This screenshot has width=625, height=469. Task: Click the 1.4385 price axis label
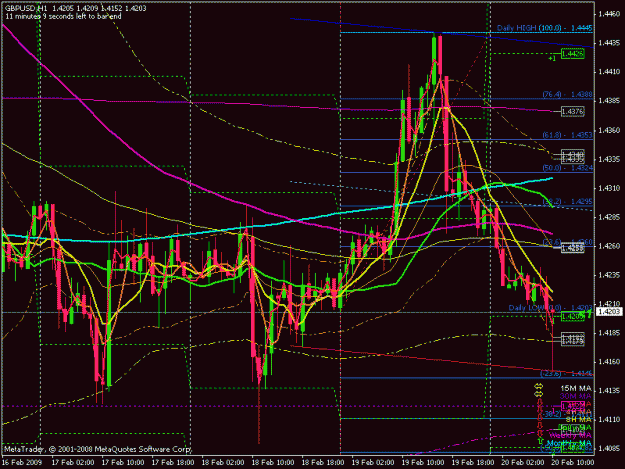[609, 101]
